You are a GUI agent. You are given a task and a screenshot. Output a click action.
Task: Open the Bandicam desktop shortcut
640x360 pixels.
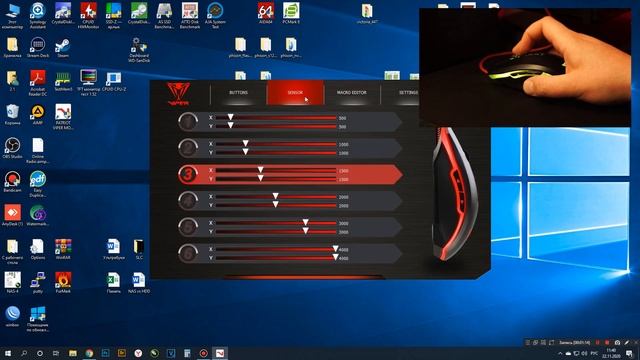point(12,182)
